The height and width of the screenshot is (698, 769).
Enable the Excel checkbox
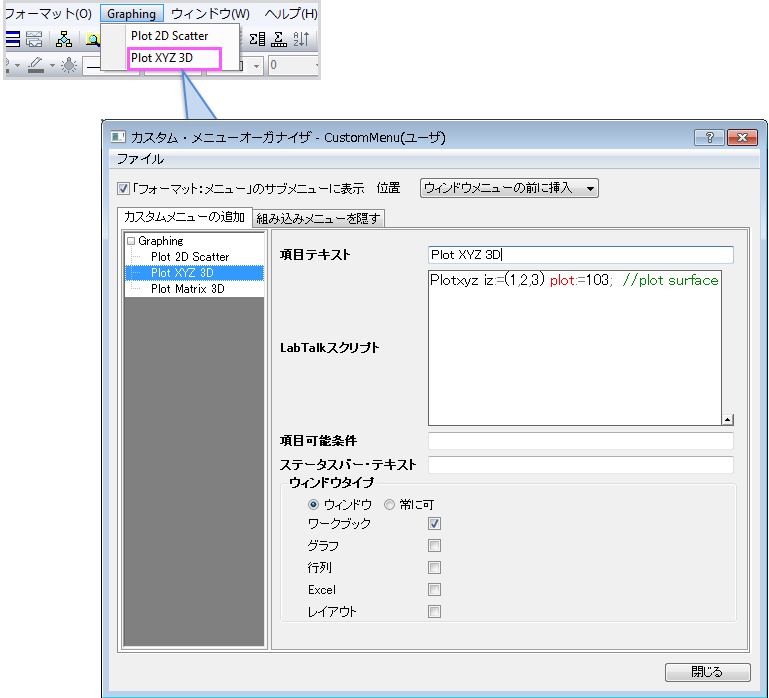coord(434,589)
